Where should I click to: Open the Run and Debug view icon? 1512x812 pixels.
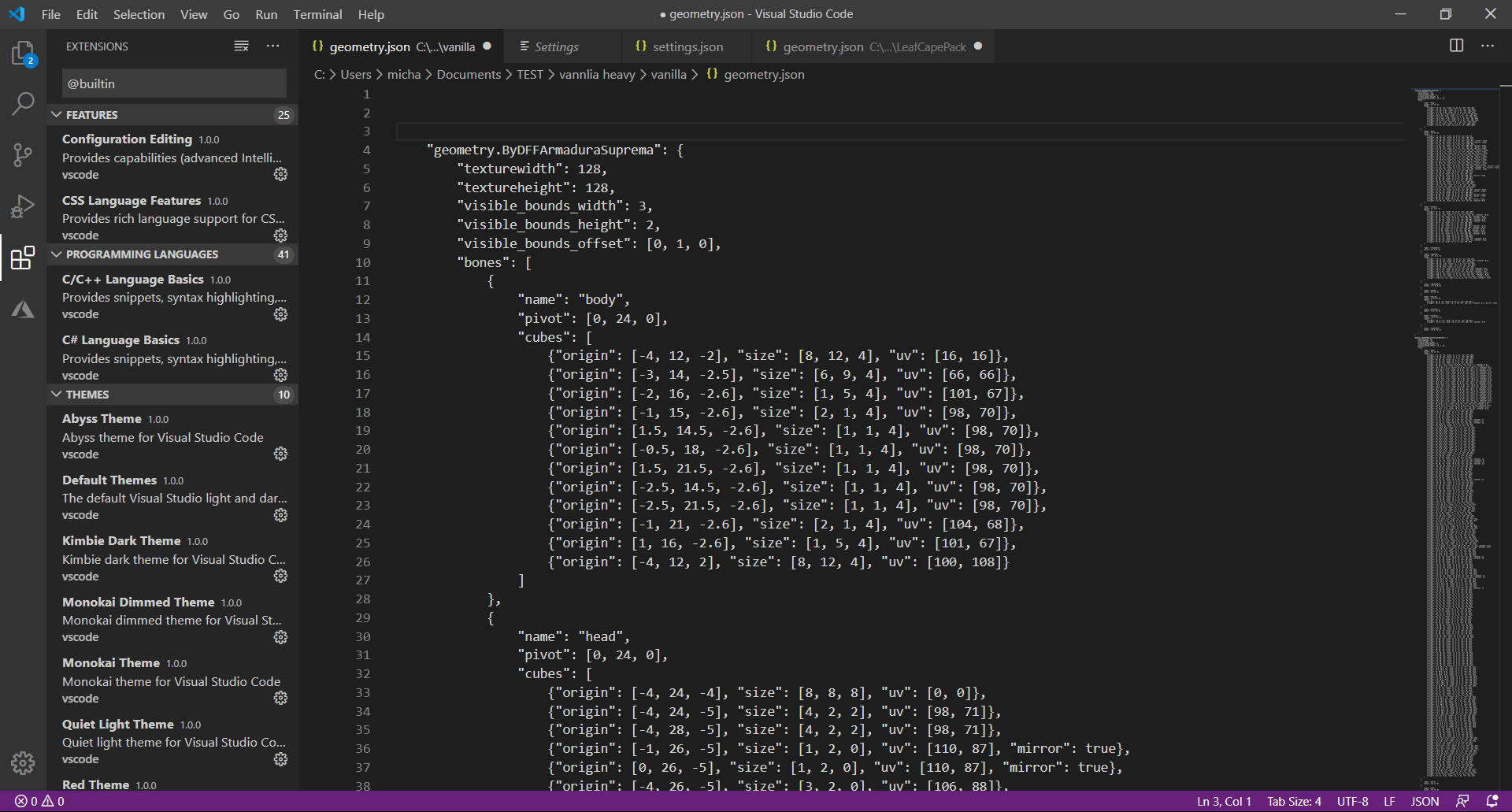point(23,206)
